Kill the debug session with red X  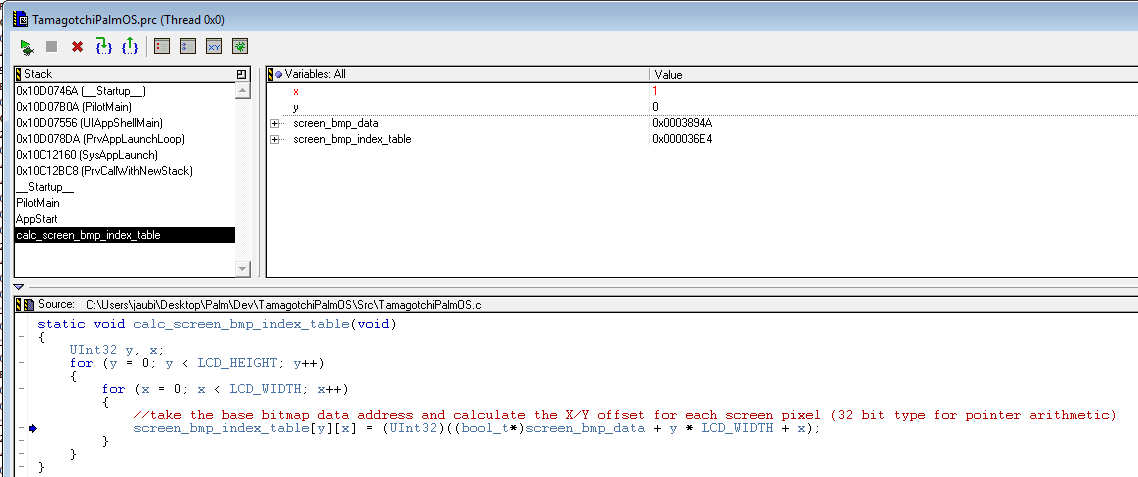click(x=77, y=47)
